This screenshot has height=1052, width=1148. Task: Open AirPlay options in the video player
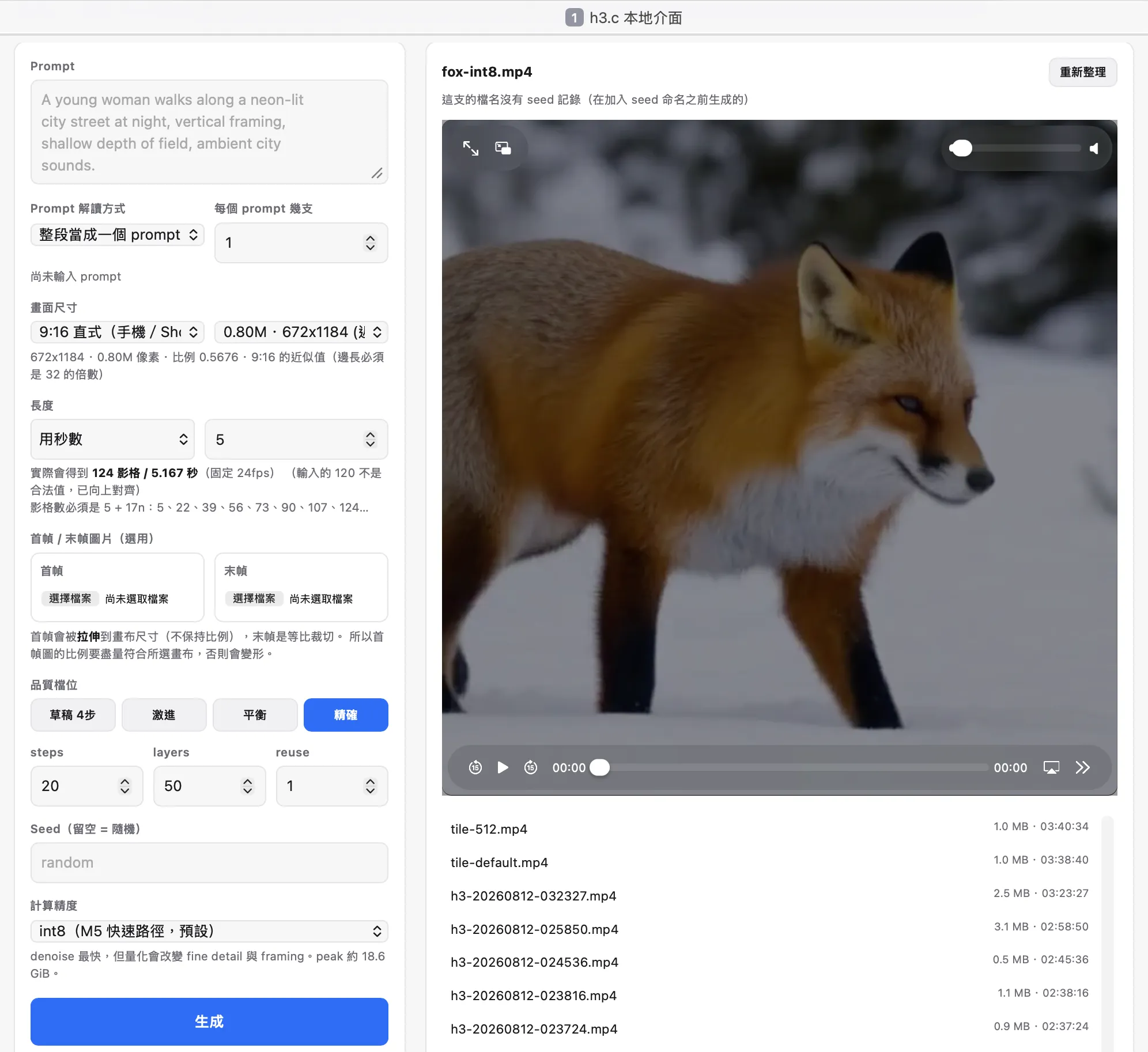1051,767
